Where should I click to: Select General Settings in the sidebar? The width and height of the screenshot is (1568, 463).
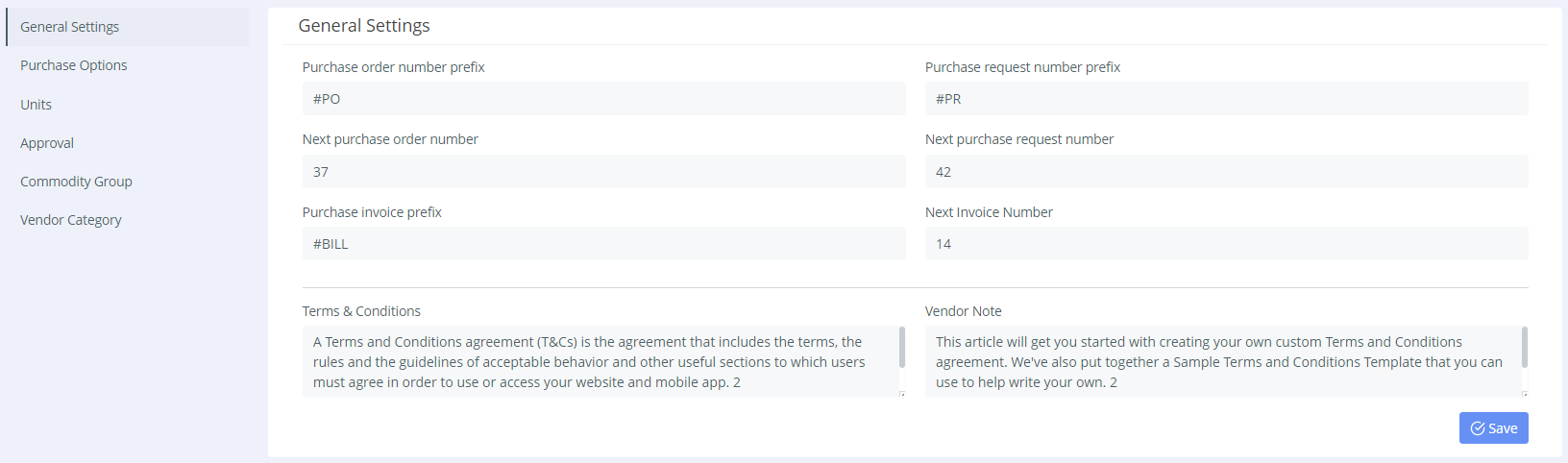pos(70,27)
